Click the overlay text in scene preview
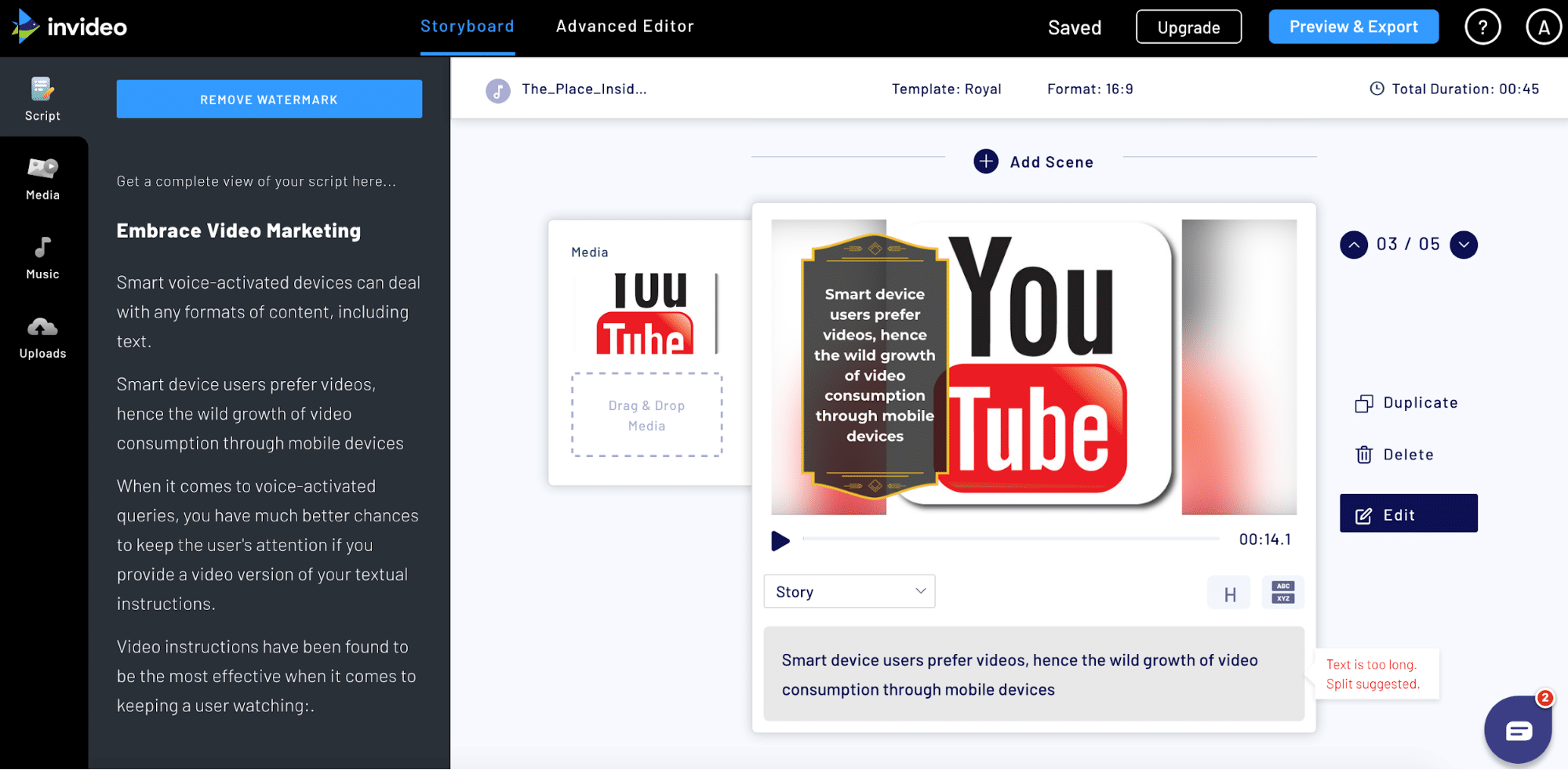The width and height of the screenshot is (1568, 770). coord(875,365)
